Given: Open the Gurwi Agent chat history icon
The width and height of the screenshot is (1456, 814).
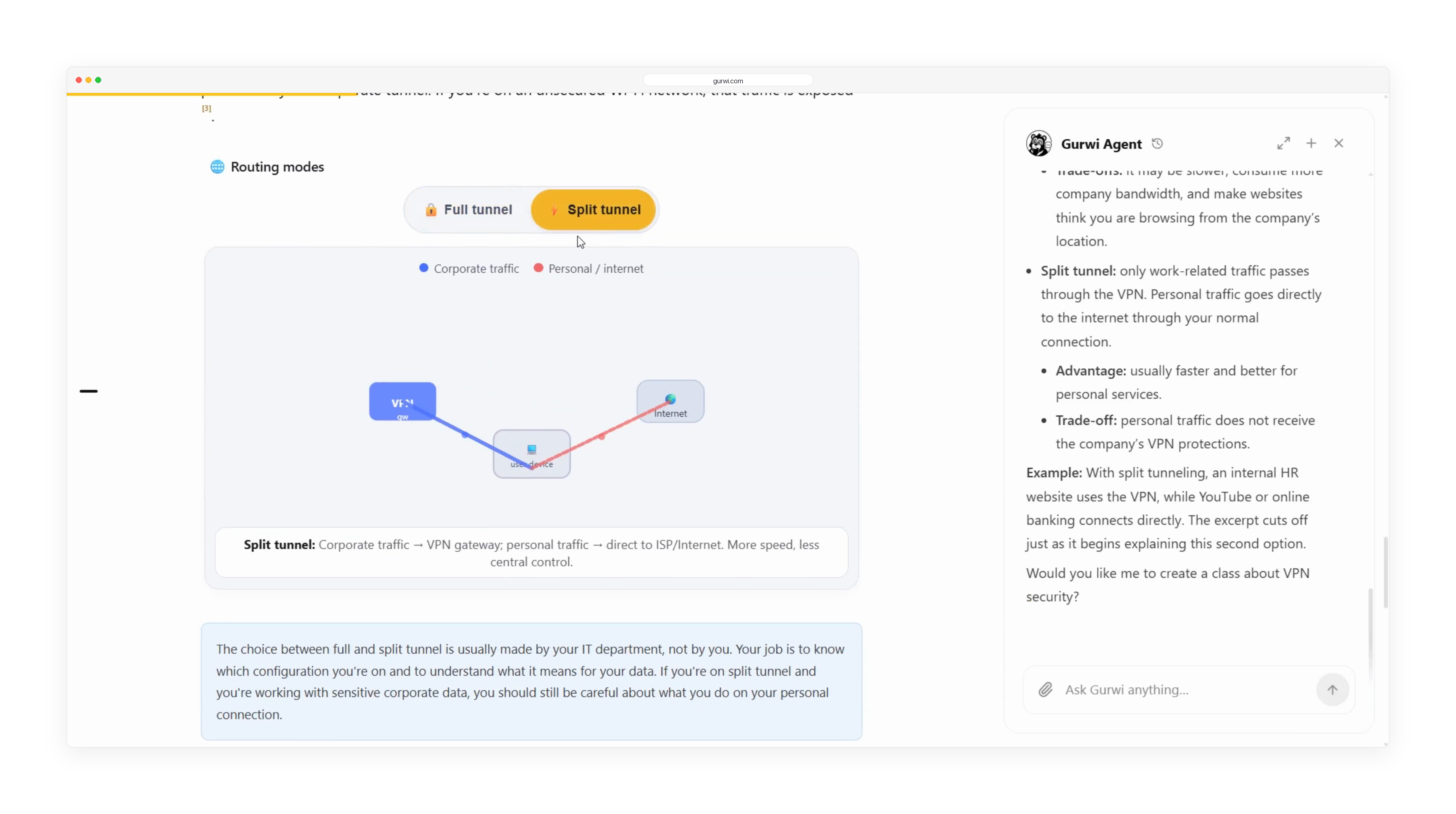Looking at the screenshot, I should pos(1157,144).
